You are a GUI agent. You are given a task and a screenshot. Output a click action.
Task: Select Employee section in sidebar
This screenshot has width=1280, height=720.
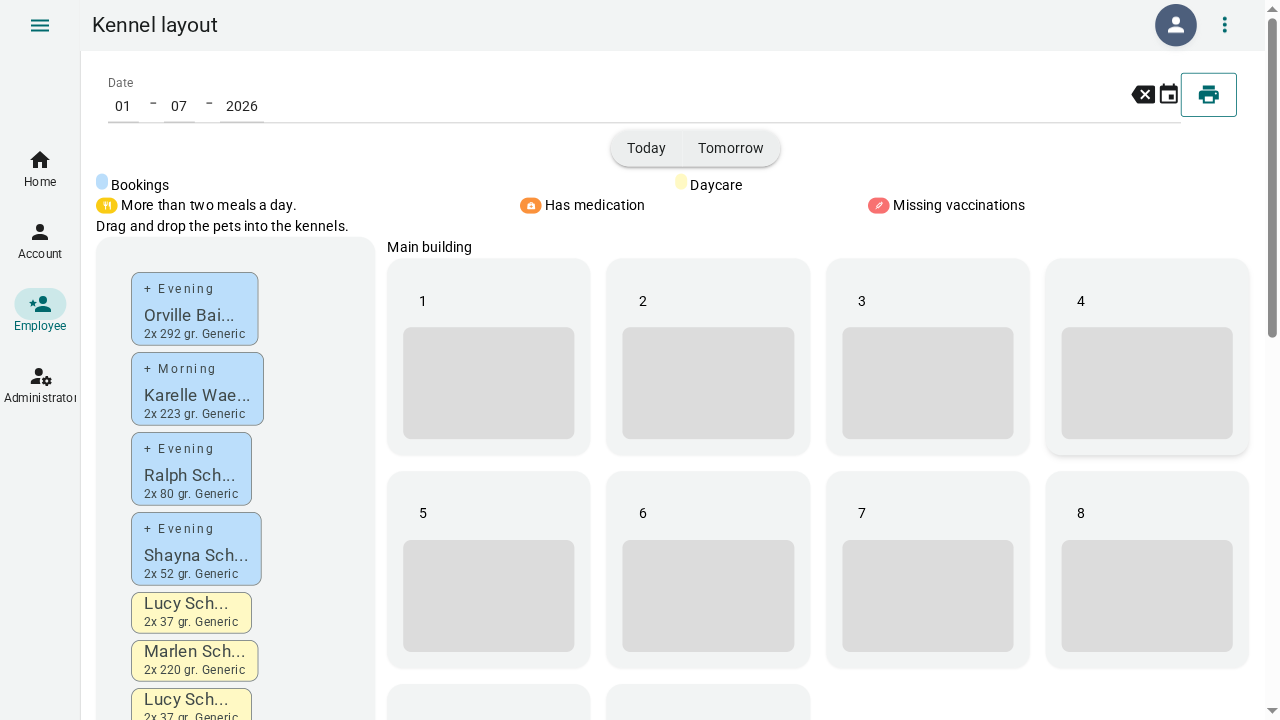[40, 313]
